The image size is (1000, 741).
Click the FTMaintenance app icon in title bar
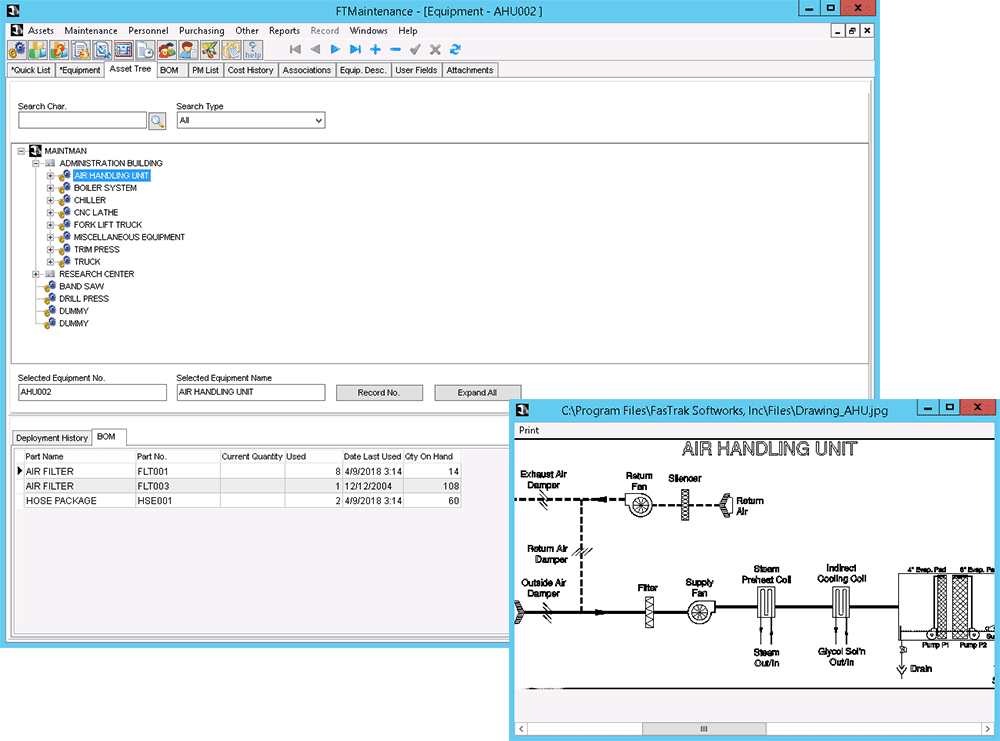coord(13,11)
